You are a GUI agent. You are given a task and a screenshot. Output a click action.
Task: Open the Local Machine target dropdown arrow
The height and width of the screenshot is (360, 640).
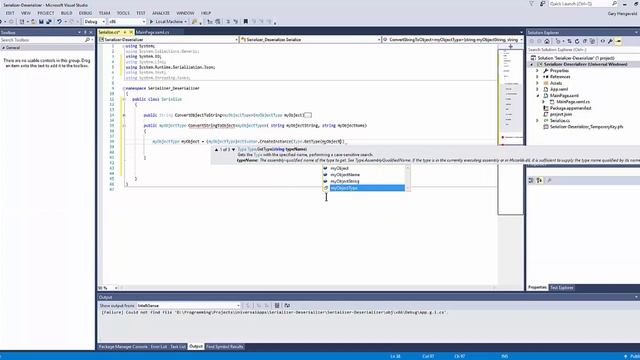[x=186, y=22]
